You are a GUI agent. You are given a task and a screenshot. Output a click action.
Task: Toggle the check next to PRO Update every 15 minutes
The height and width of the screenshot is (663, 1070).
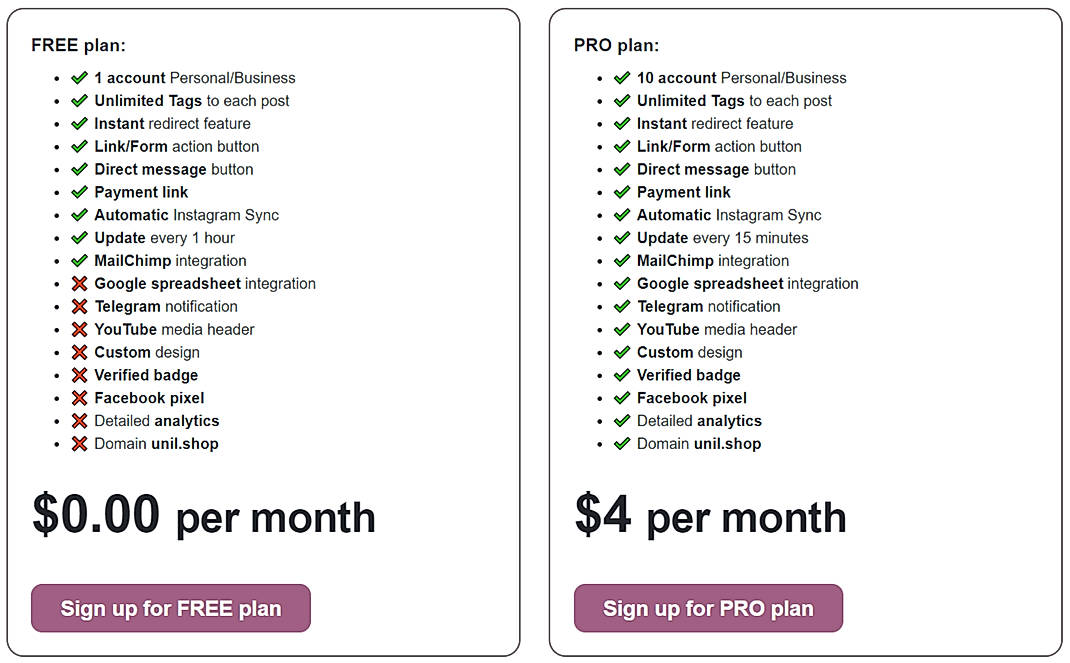click(x=622, y=238)
